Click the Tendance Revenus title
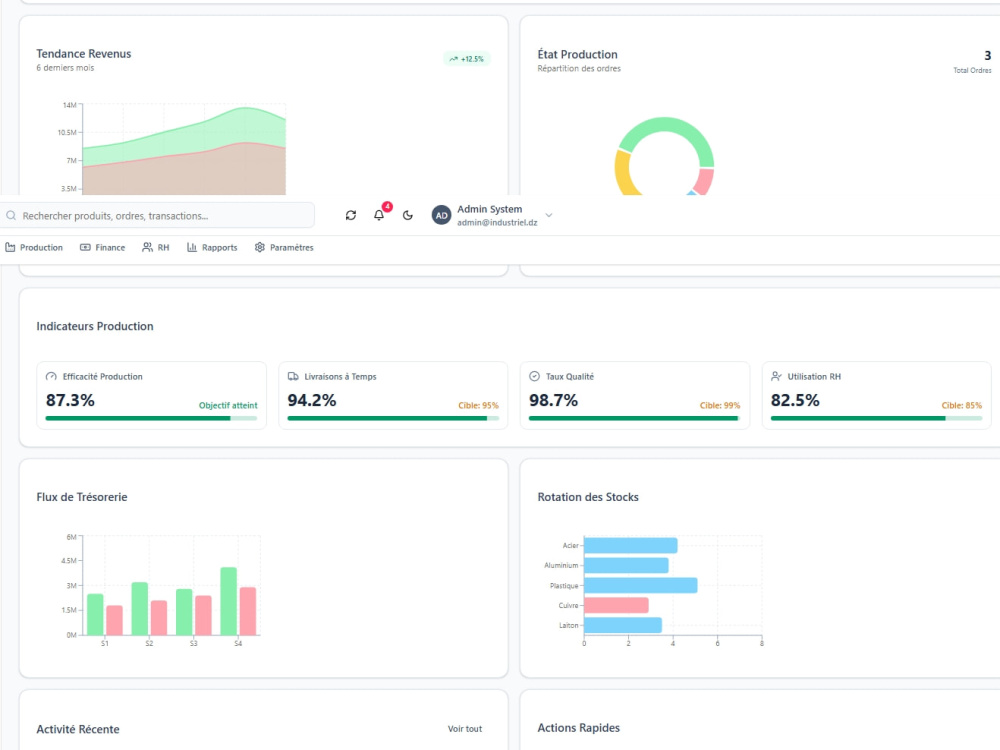The width and height of the screenshot is (1000, 750). pyautogui.click(x=84, y=54)
